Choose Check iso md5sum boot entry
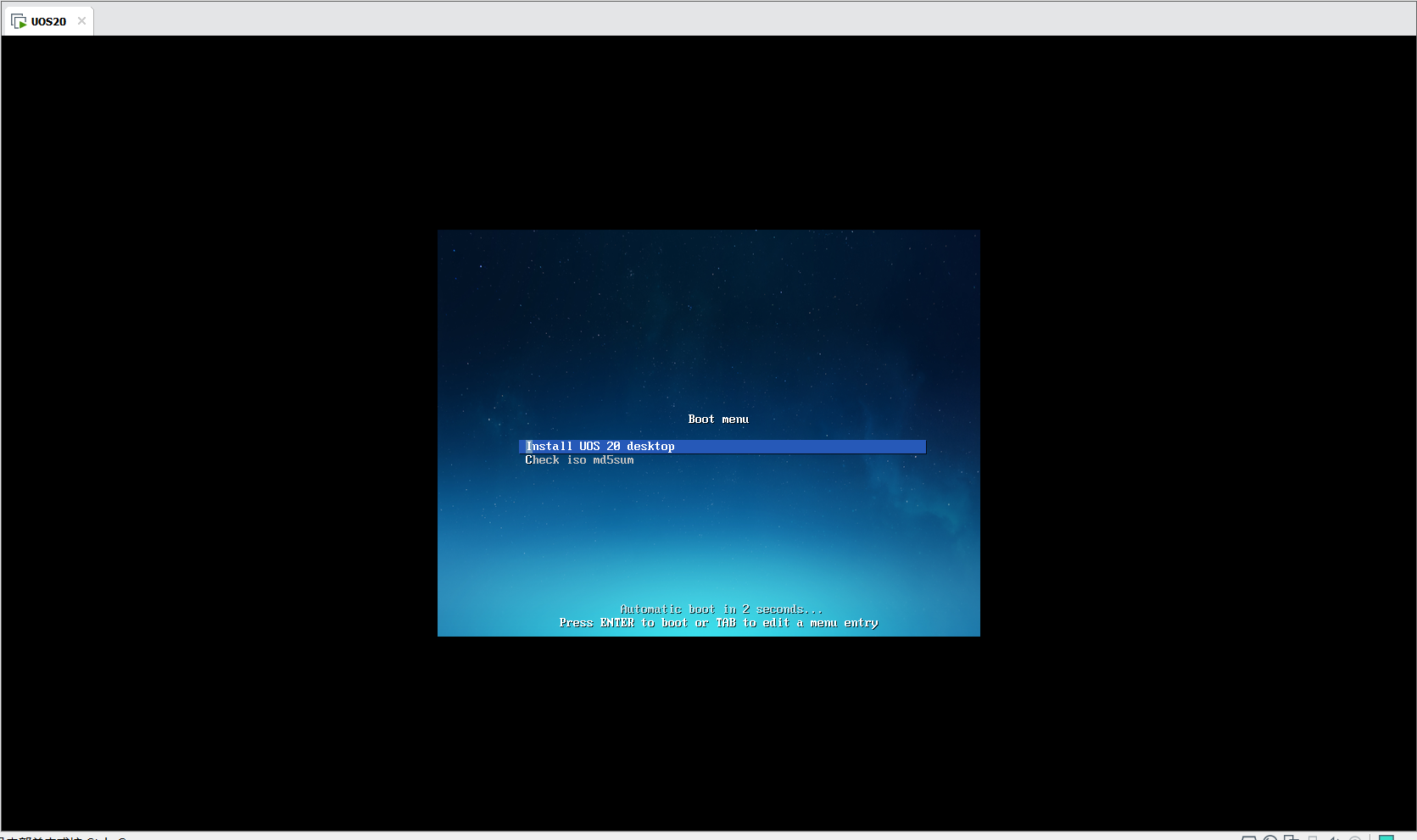1417x840 pixels. click(x=579, y=460)
